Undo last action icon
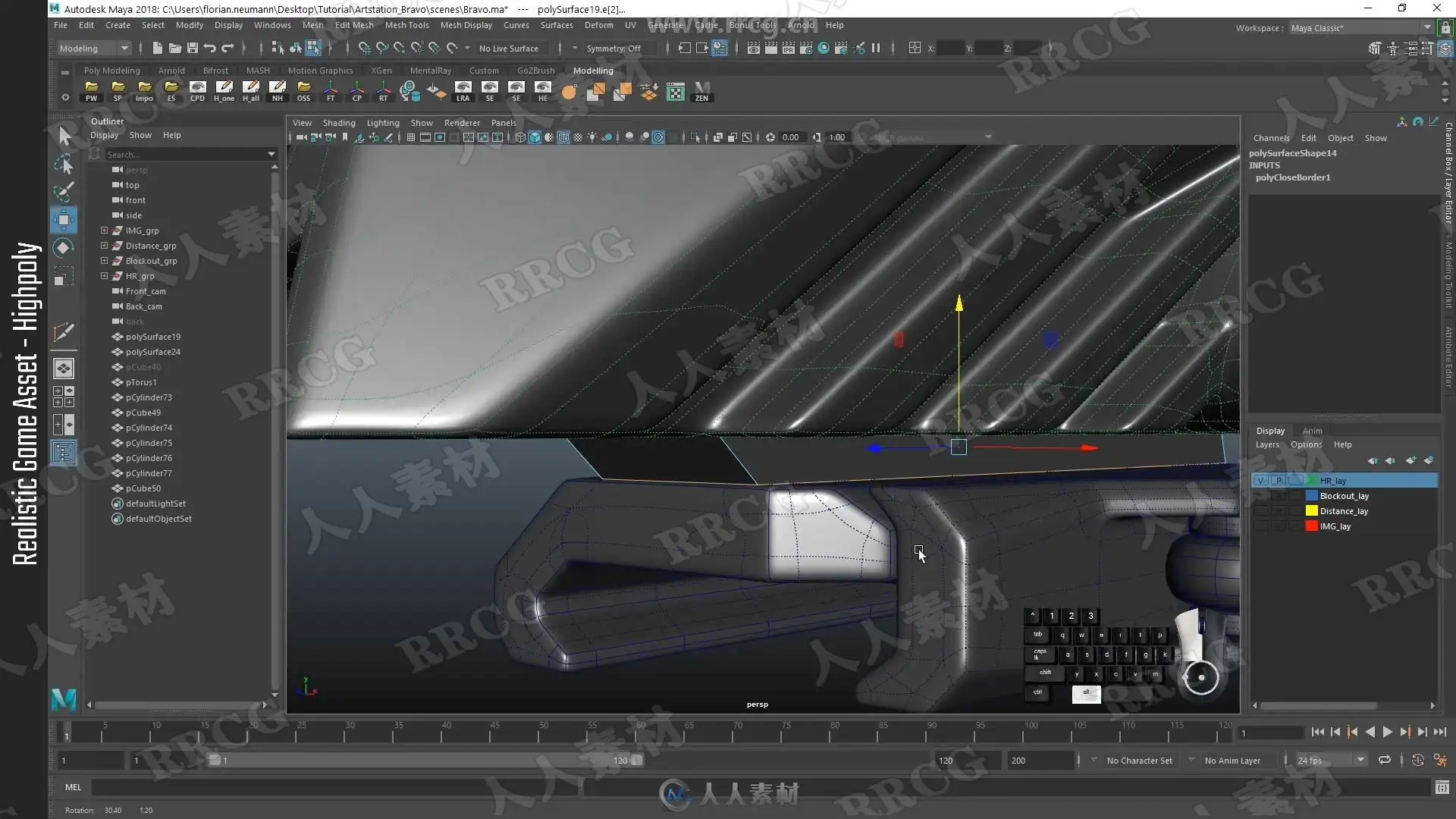 tap(209, 48)
